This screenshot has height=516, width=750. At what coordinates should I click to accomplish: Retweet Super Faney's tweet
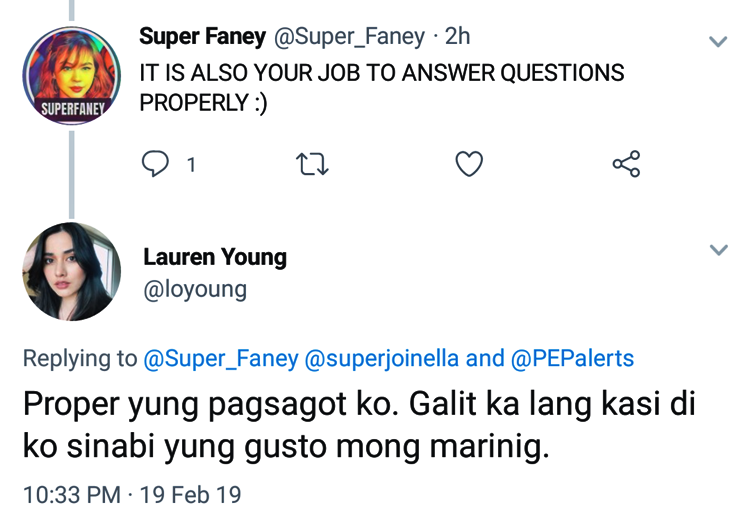click(313, 164)
